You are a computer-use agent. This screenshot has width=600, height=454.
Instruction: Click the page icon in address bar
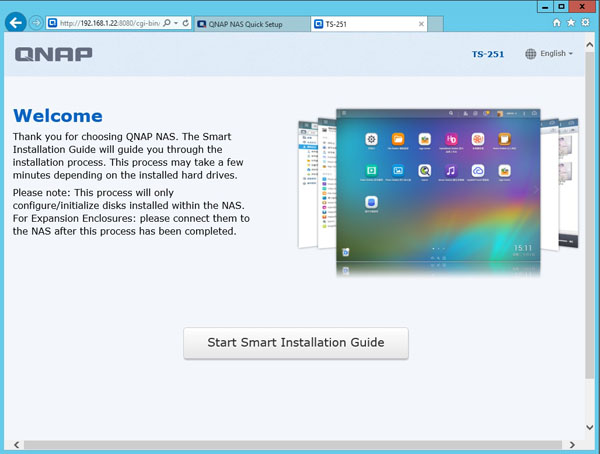[52, 23]
